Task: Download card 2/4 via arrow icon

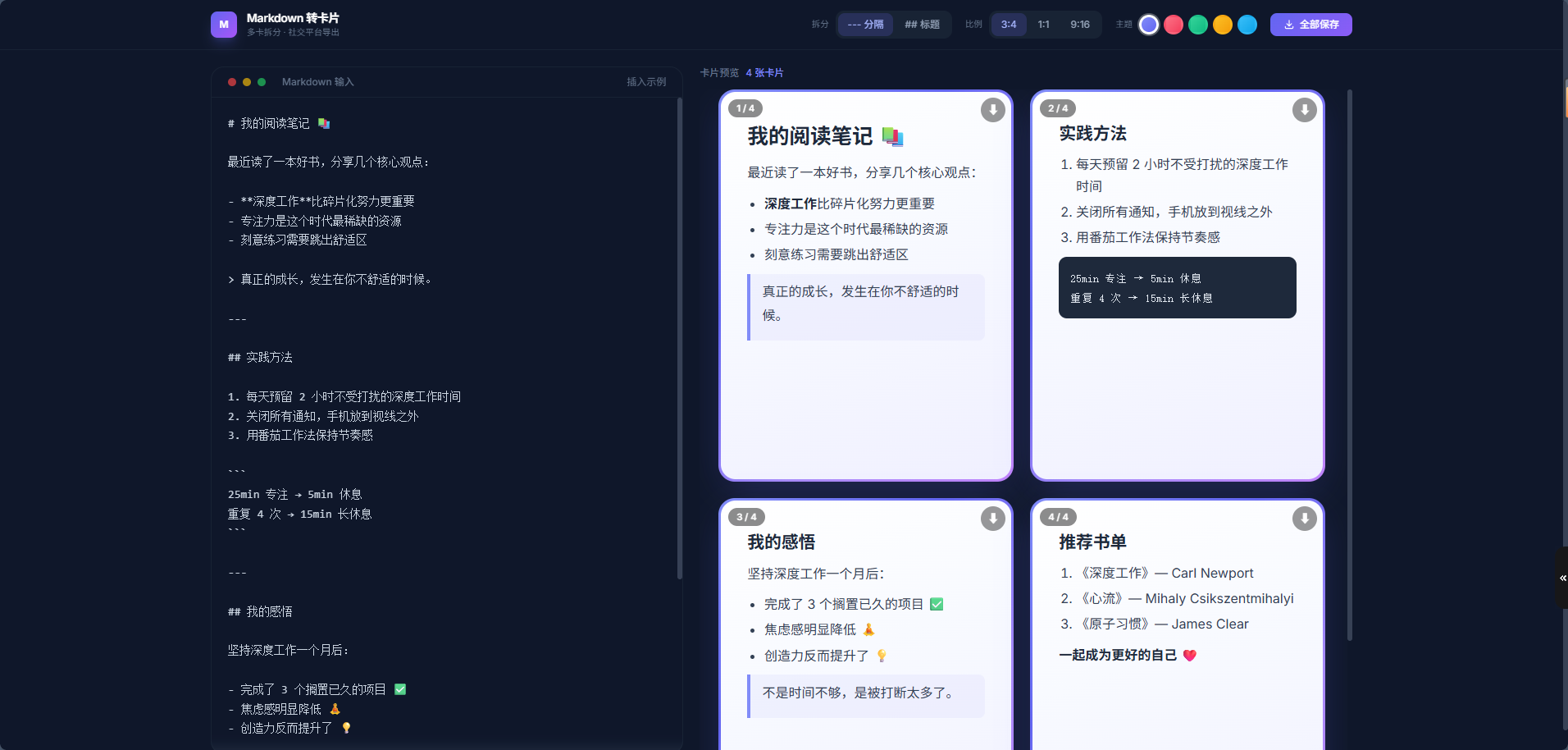Action: pos(1304,110)
